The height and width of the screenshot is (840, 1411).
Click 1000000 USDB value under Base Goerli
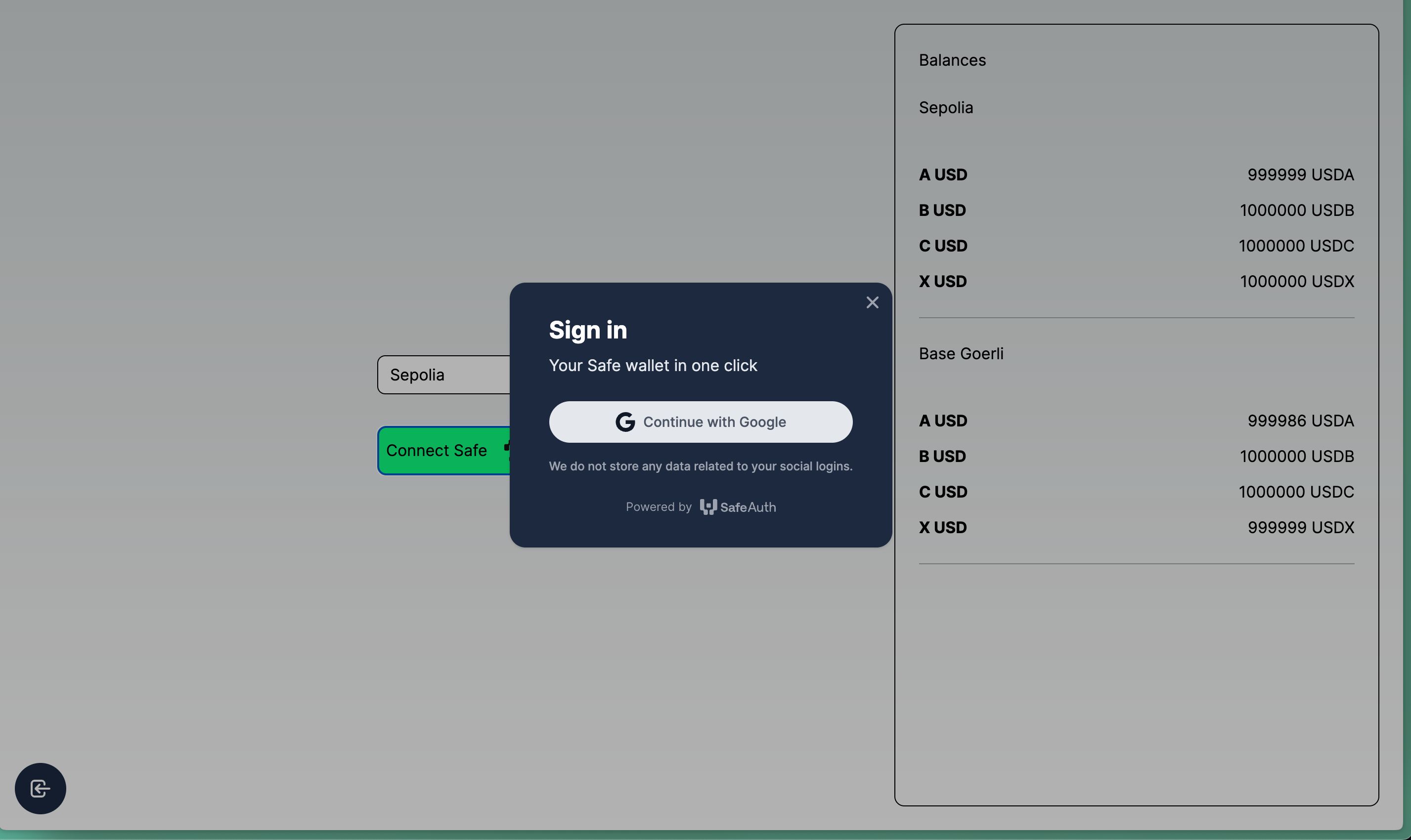click(x=1297, y=456)
